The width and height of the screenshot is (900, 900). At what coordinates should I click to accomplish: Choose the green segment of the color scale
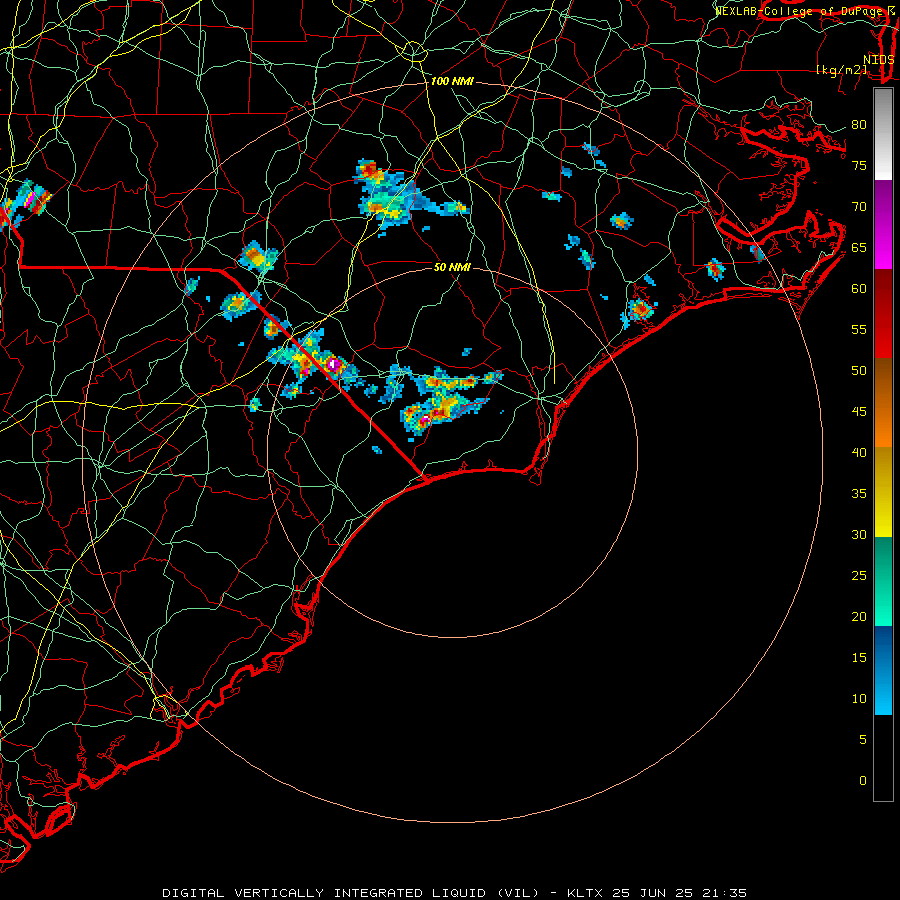coord(883,581)
